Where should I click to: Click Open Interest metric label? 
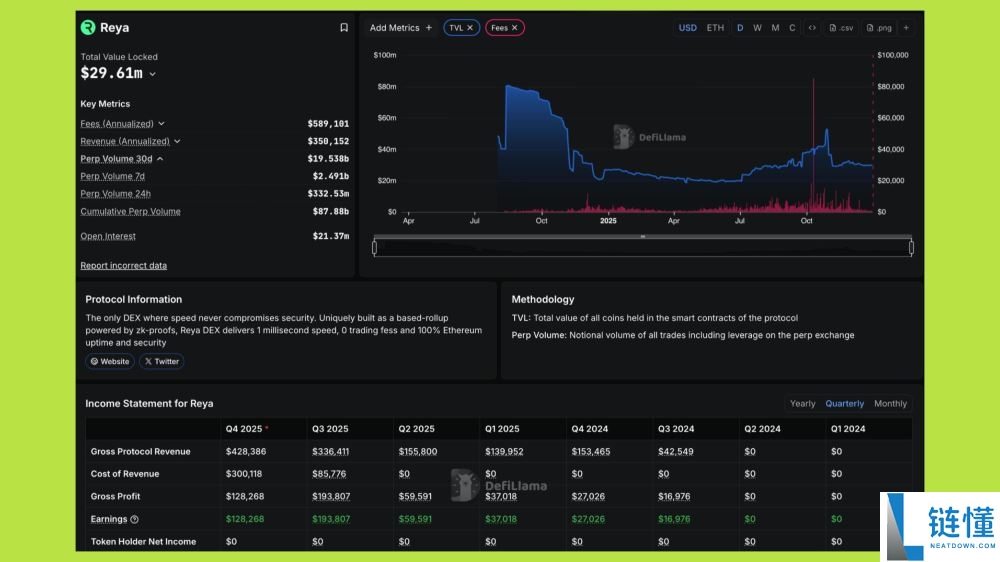pos(108,236)
